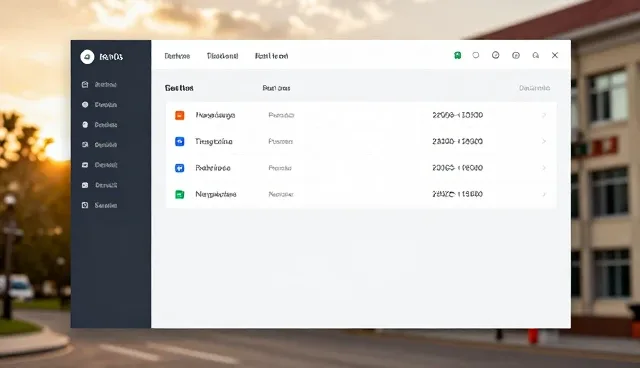Select the last sidebar item at the bottom
Image resolution: width=640 pixels, height=368 pixels.
(100, 205)
